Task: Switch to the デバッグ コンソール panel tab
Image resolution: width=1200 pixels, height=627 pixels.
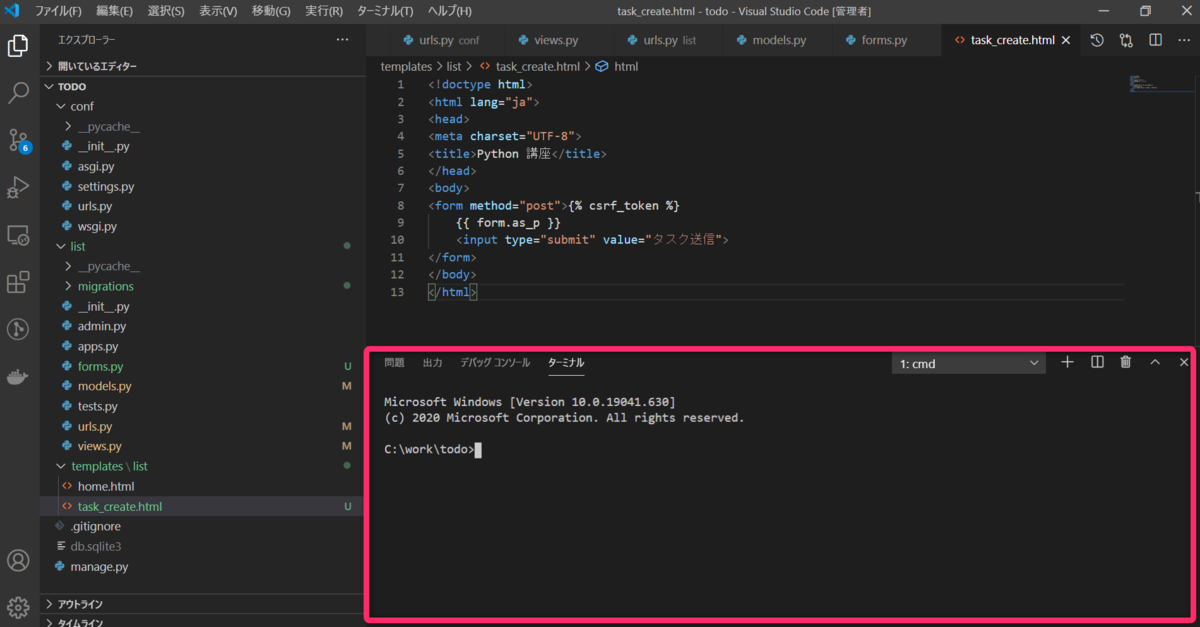Action: (x=496, y=363)
